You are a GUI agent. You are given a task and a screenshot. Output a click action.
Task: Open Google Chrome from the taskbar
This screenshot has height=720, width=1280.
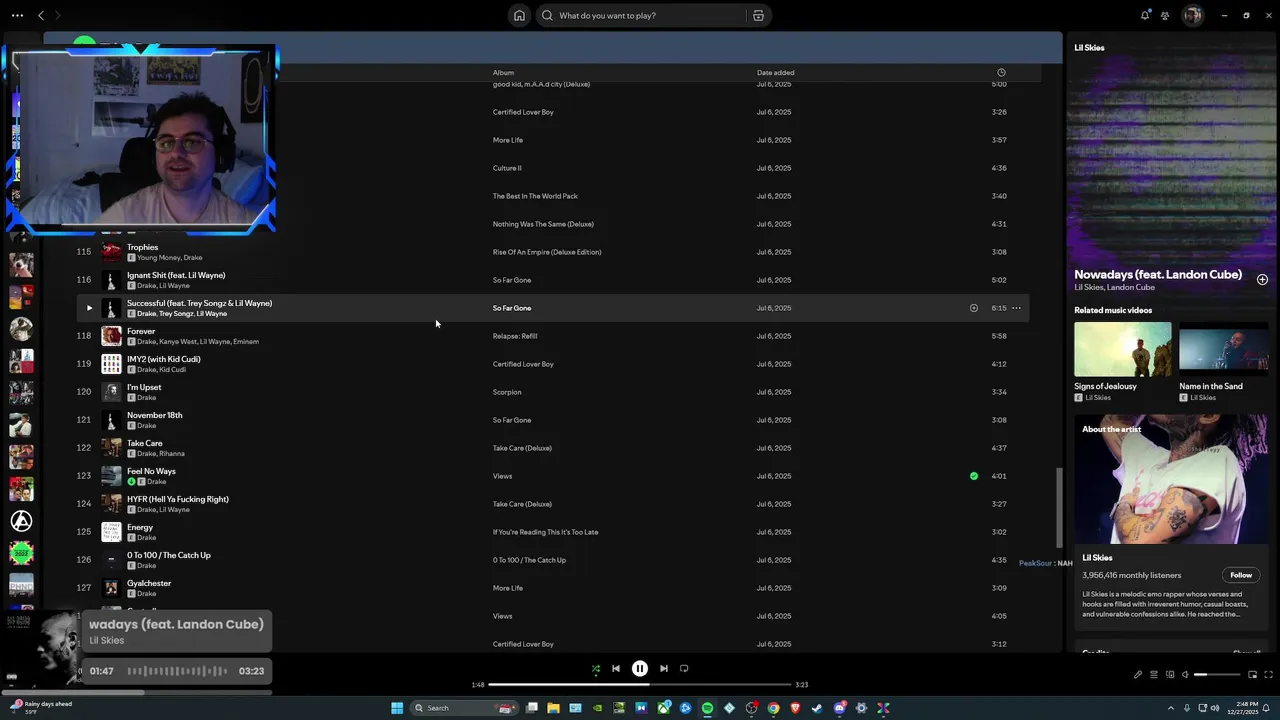pos(773,708)
